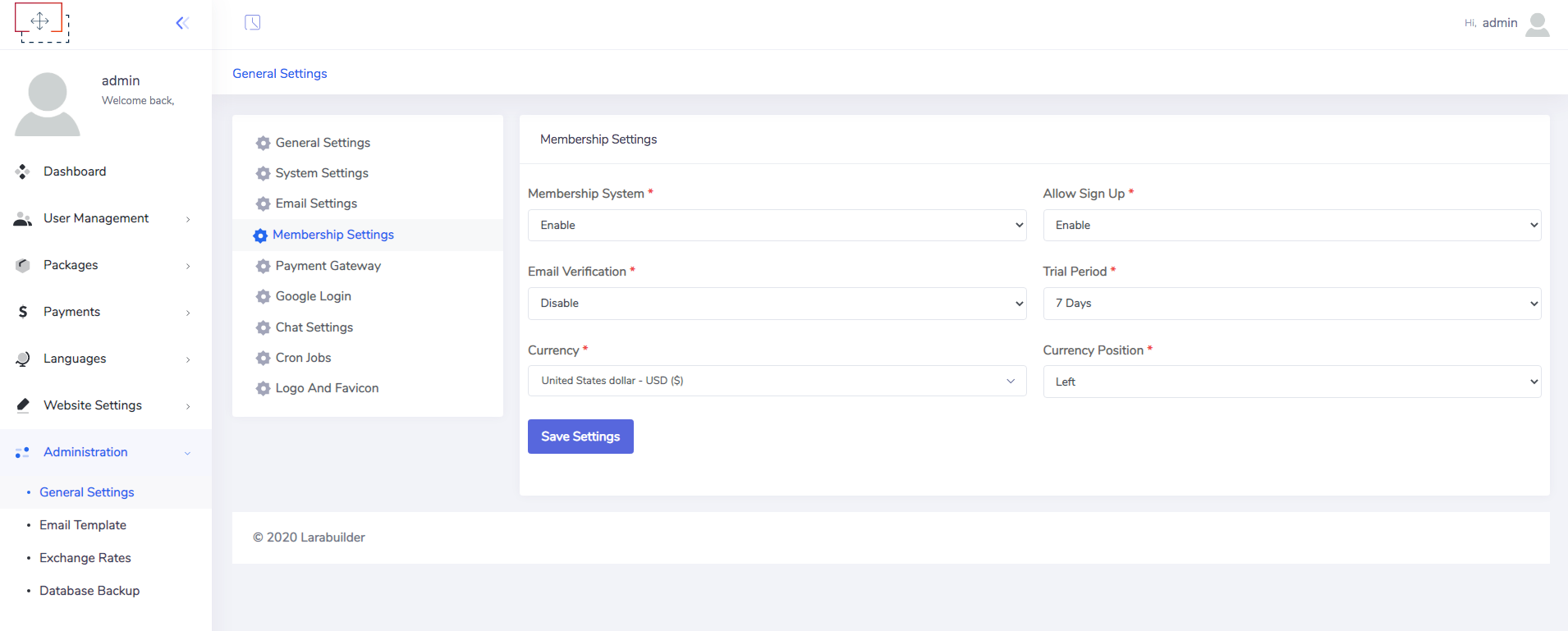Expand the Currency Position dropdown
Viewport: 1568px width, 631px height.
[1291, 382]
